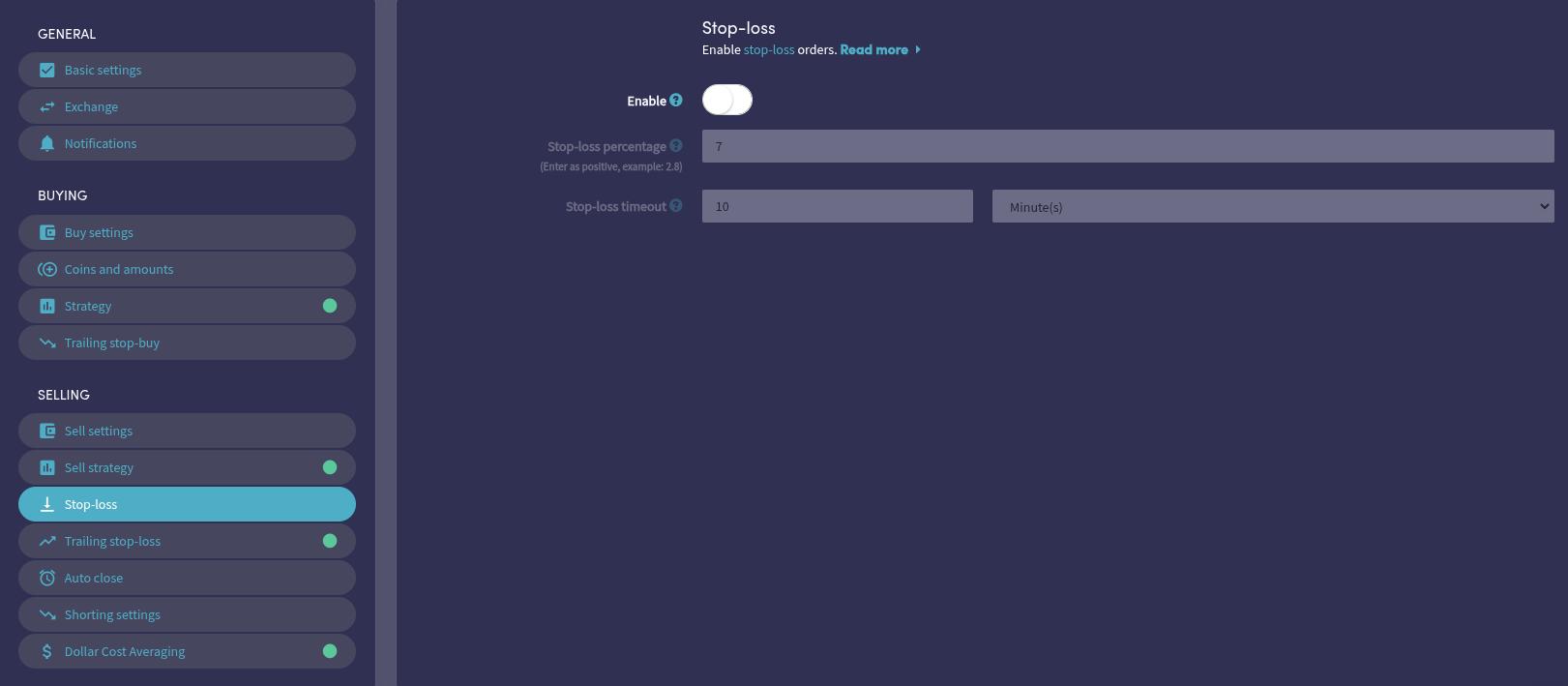The height and width of the screenshot is (686, 1568).
Task: Open the Minute(s) timeout unit dropdown
Action: pos(1272,206)
